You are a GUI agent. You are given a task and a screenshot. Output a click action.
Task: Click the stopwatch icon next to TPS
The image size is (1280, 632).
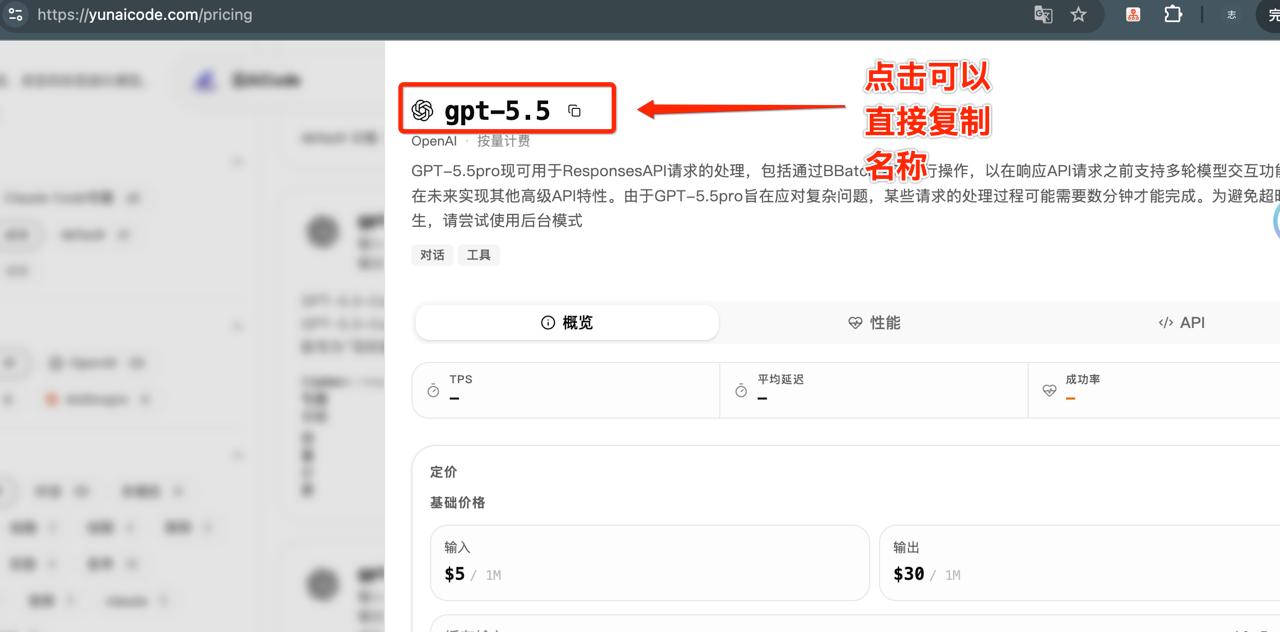[433, 391]
